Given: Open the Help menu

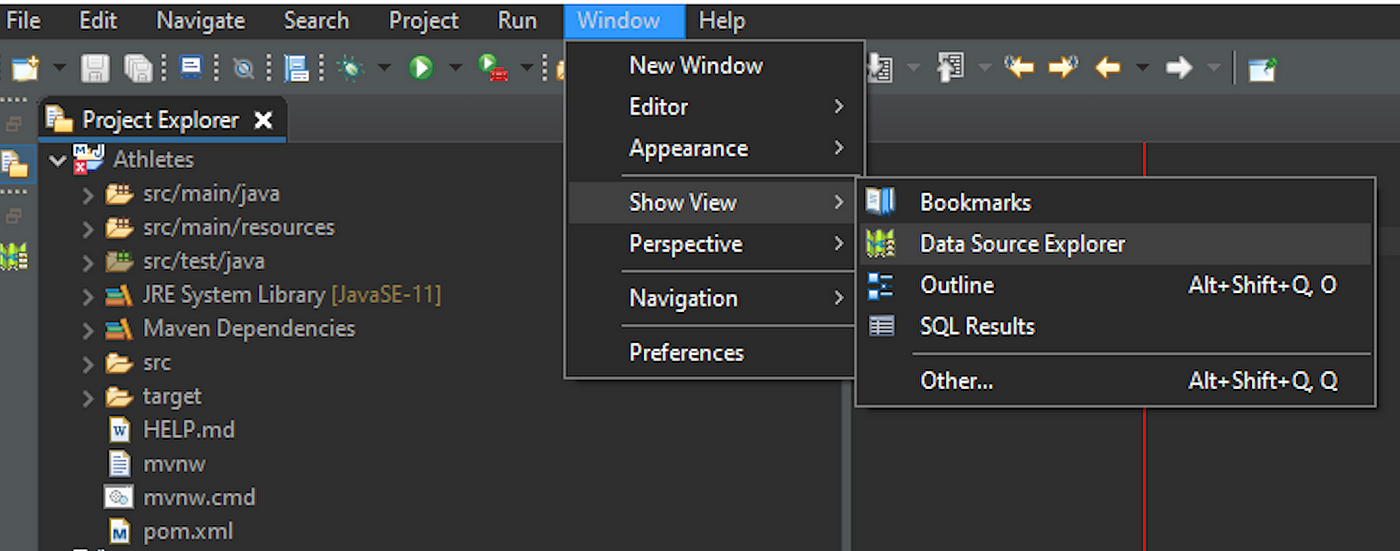Looking at the screenshot, I should [x=722, y=20].
